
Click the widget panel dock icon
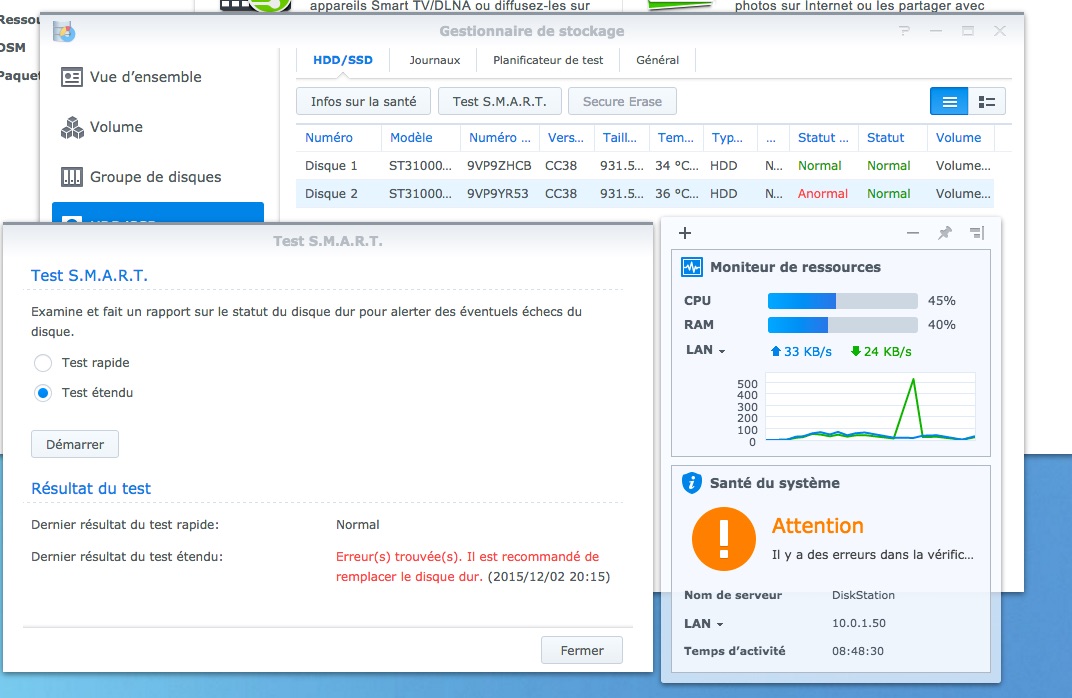977,233
